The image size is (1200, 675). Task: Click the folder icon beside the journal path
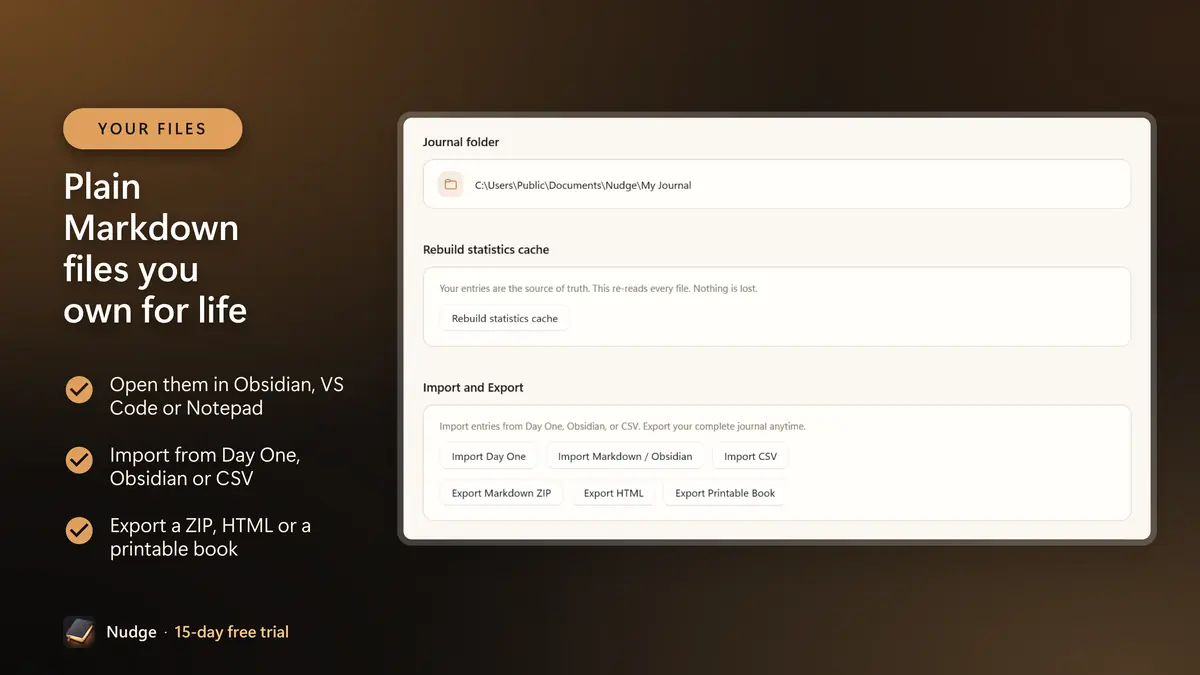(x=451, y=184)
